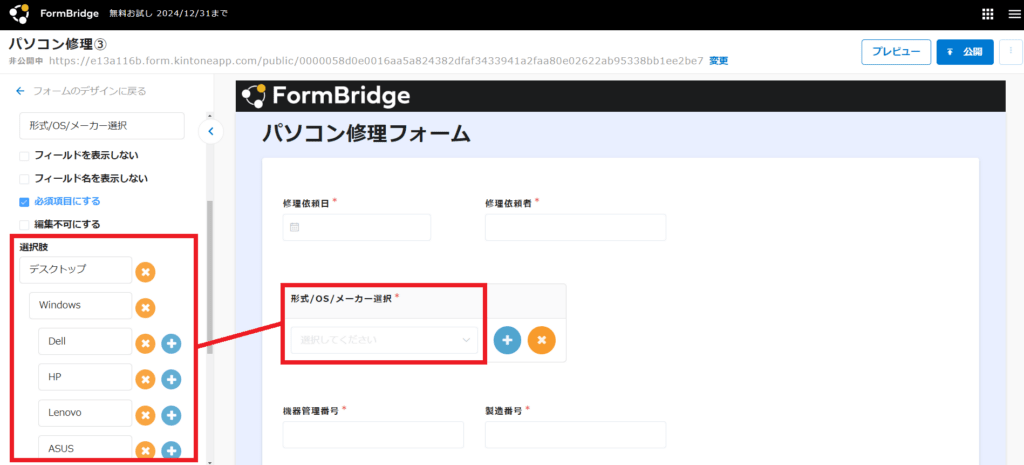Screen dimensions: 1024x465
Task: Add an option after Lenovo with blue plus
Action: 171,415
